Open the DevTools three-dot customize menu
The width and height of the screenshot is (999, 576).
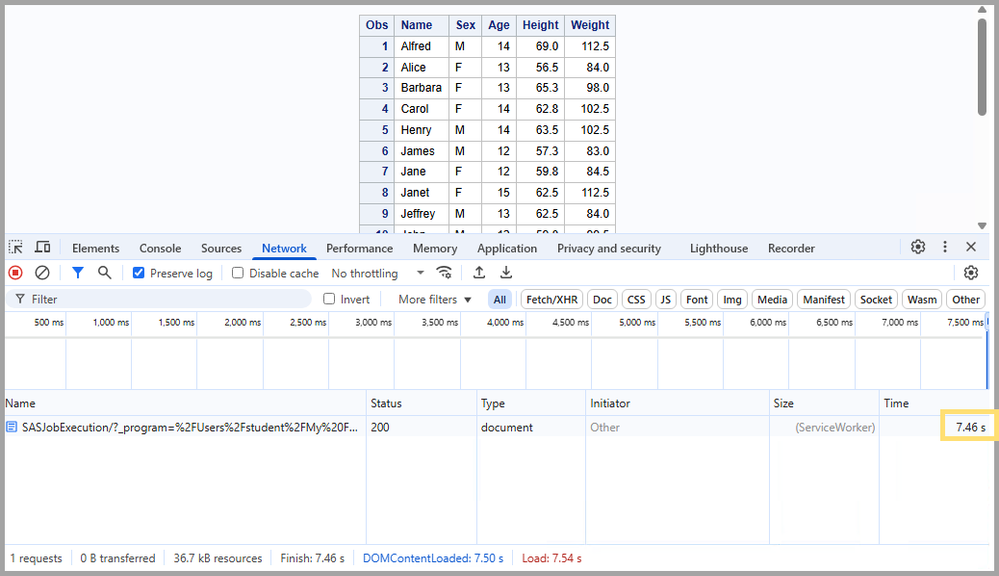pyautogui.click(x=945, y=247)
